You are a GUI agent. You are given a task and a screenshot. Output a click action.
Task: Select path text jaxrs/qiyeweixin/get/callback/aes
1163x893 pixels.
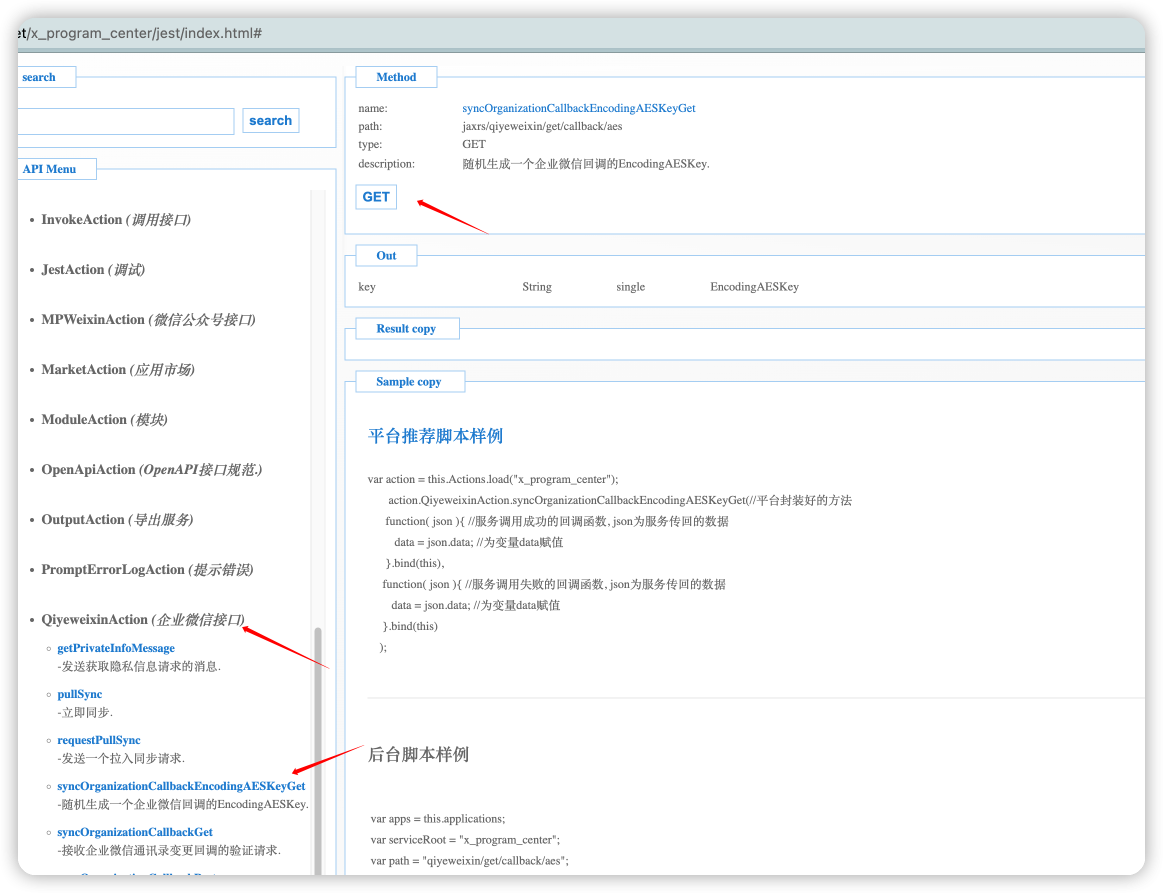click(x=542, y=126)
